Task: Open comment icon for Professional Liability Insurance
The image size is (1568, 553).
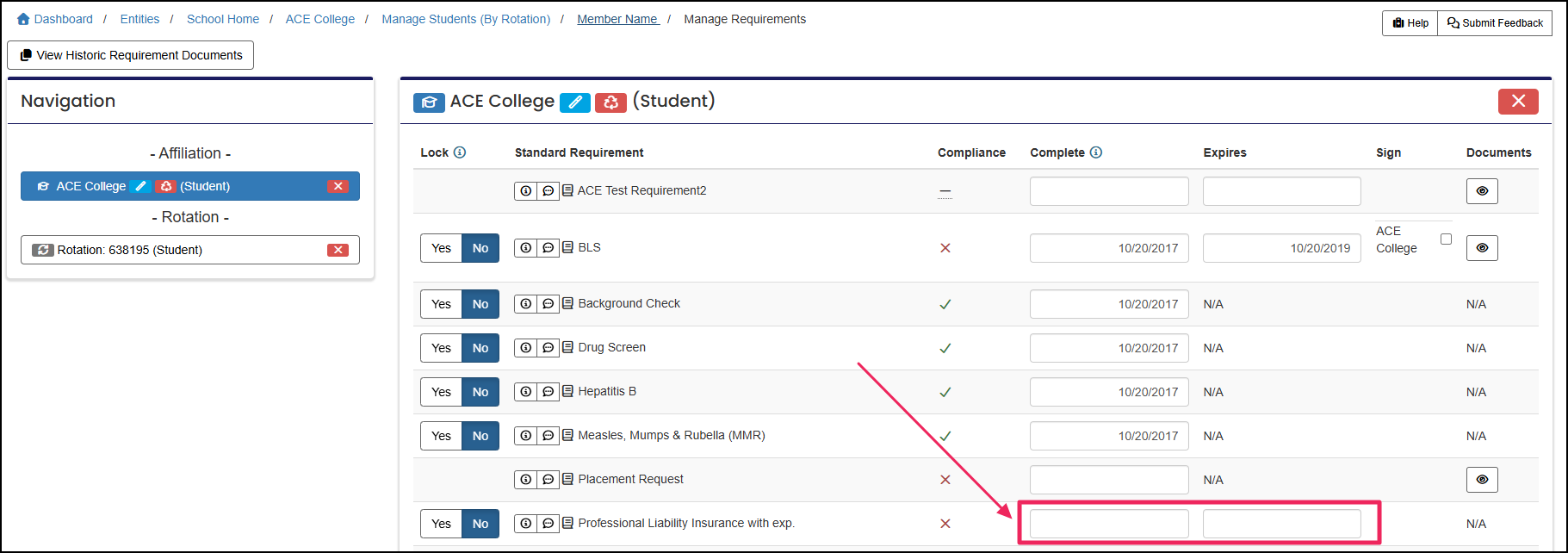Action: tap(548, 524)
